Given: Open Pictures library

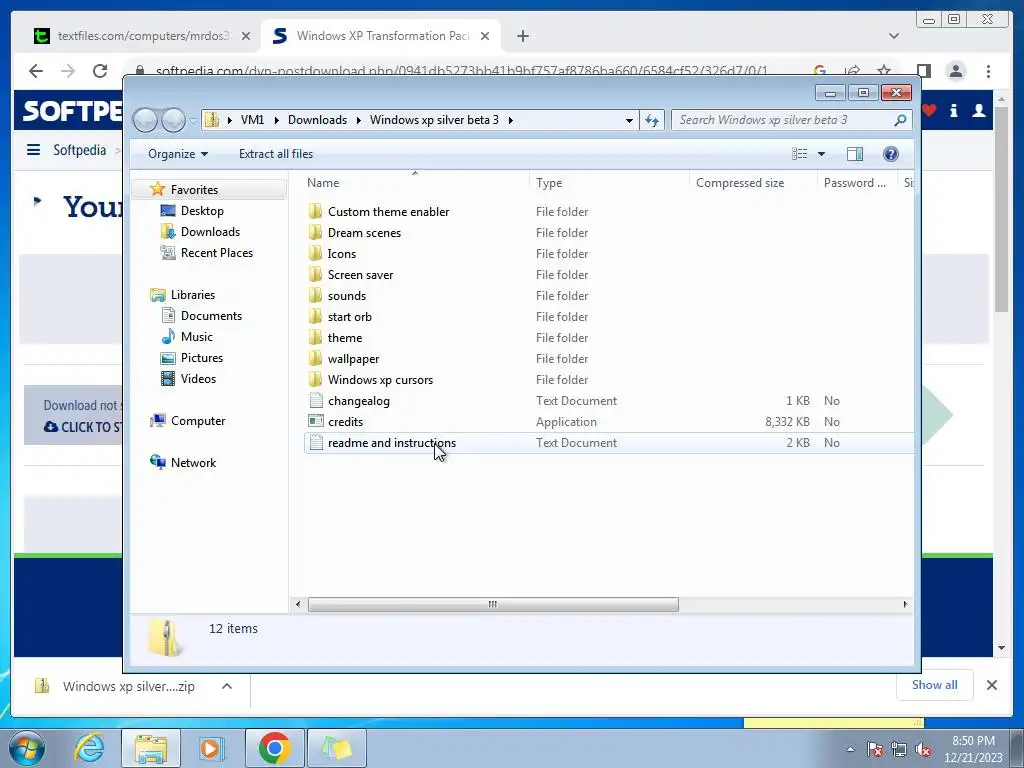Looking at the screenshot, I should (x=201, y=358).
